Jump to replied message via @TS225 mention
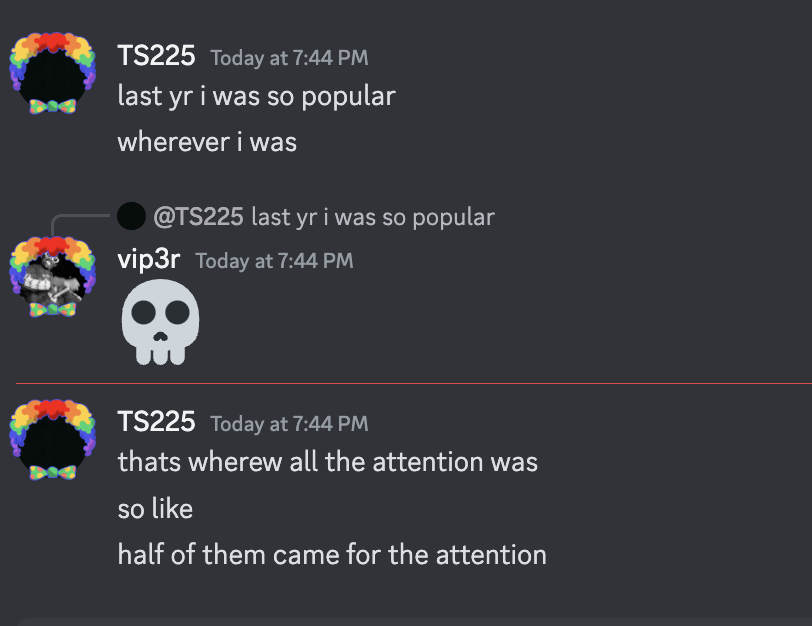Viewport: 812px width, 626px height. [x=198, y=216]
